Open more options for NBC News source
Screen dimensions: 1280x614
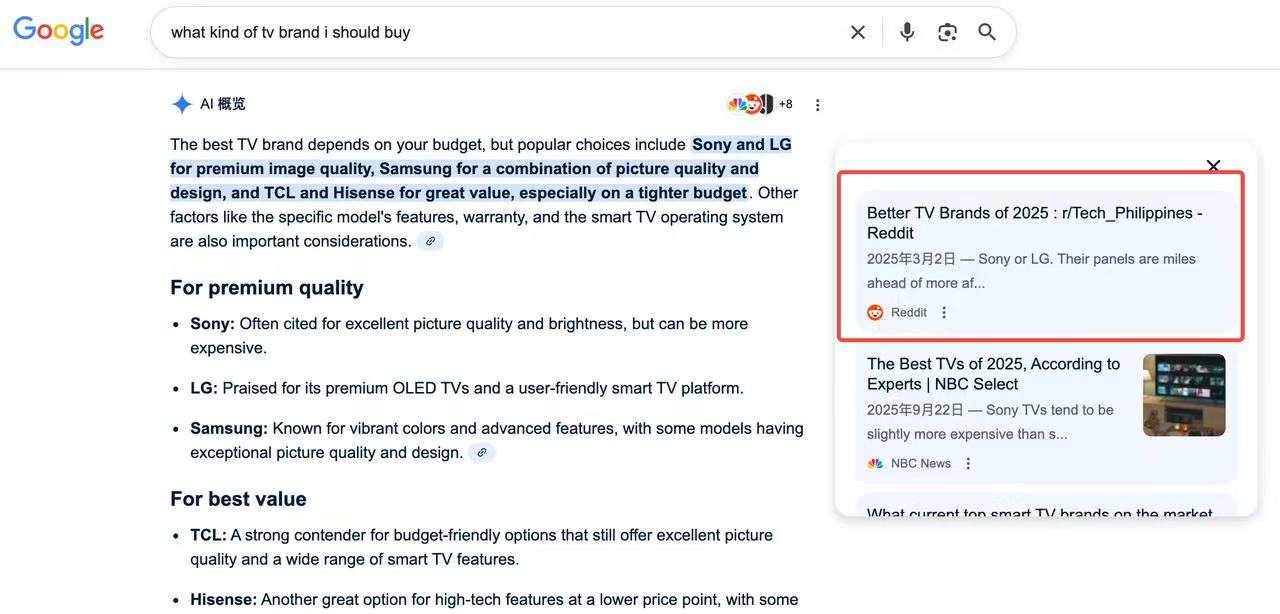coord(968,463)
